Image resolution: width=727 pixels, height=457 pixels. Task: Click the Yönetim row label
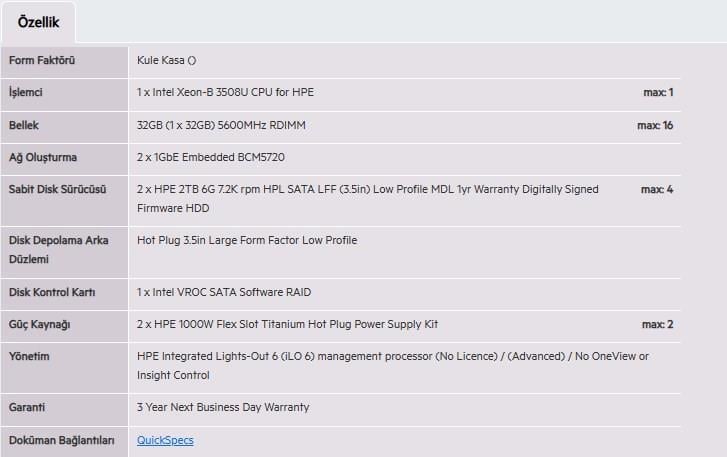click(x=29, y=356)
